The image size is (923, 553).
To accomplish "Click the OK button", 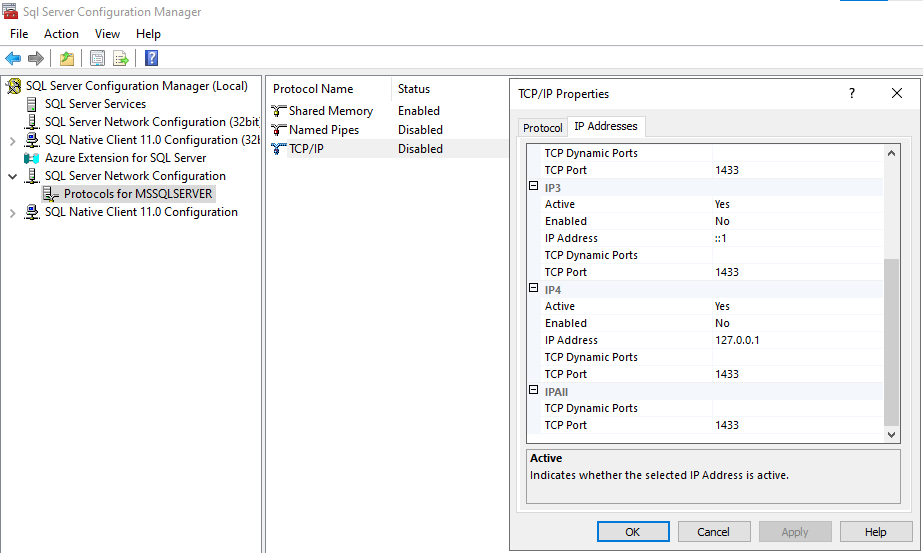I will pyautogui.click(x=633, y=532).
